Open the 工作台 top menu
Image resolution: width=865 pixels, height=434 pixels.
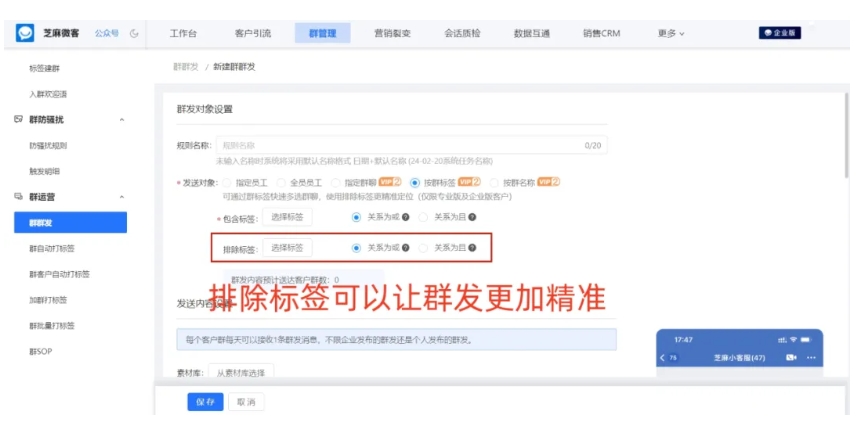coord(183,34)
